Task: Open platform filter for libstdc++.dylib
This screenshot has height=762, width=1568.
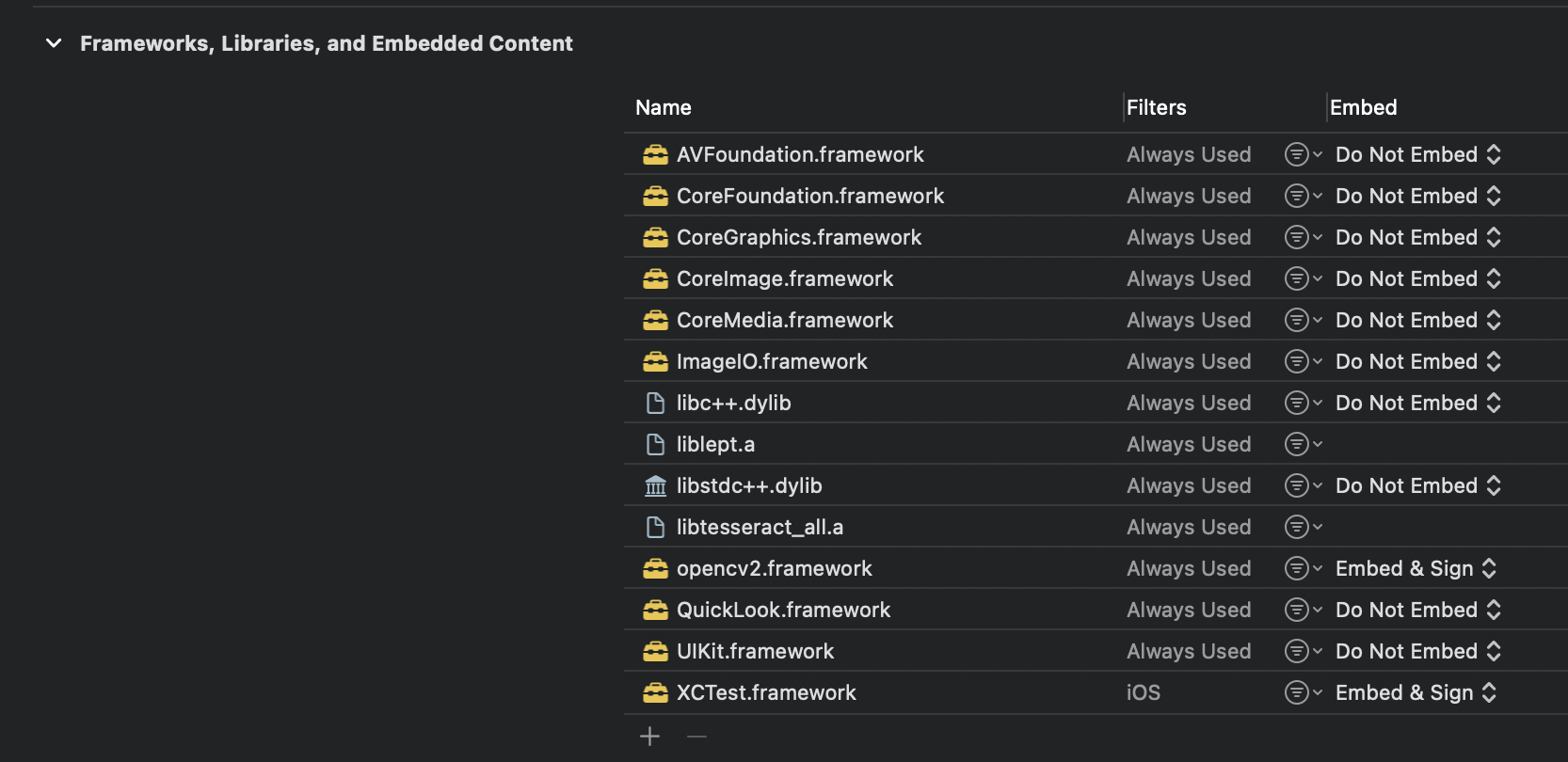Action: [x=1304, y=485]
